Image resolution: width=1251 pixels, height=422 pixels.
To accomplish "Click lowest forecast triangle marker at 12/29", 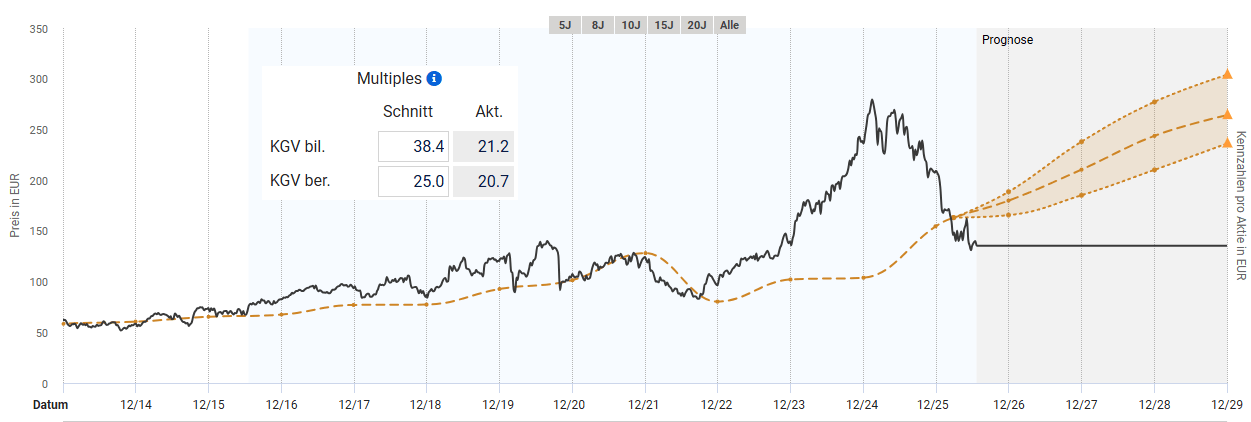I will point(1228,142).
